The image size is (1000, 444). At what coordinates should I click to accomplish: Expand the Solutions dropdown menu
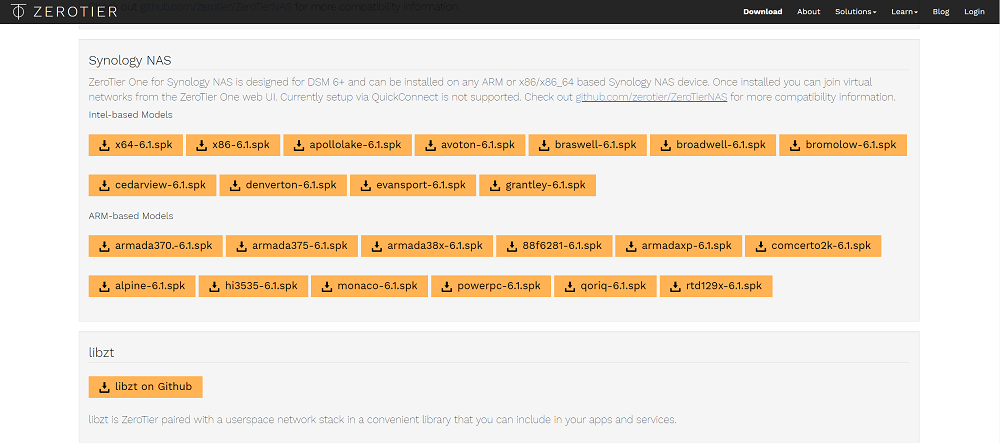pyautogui.click(x=855, y=12)
